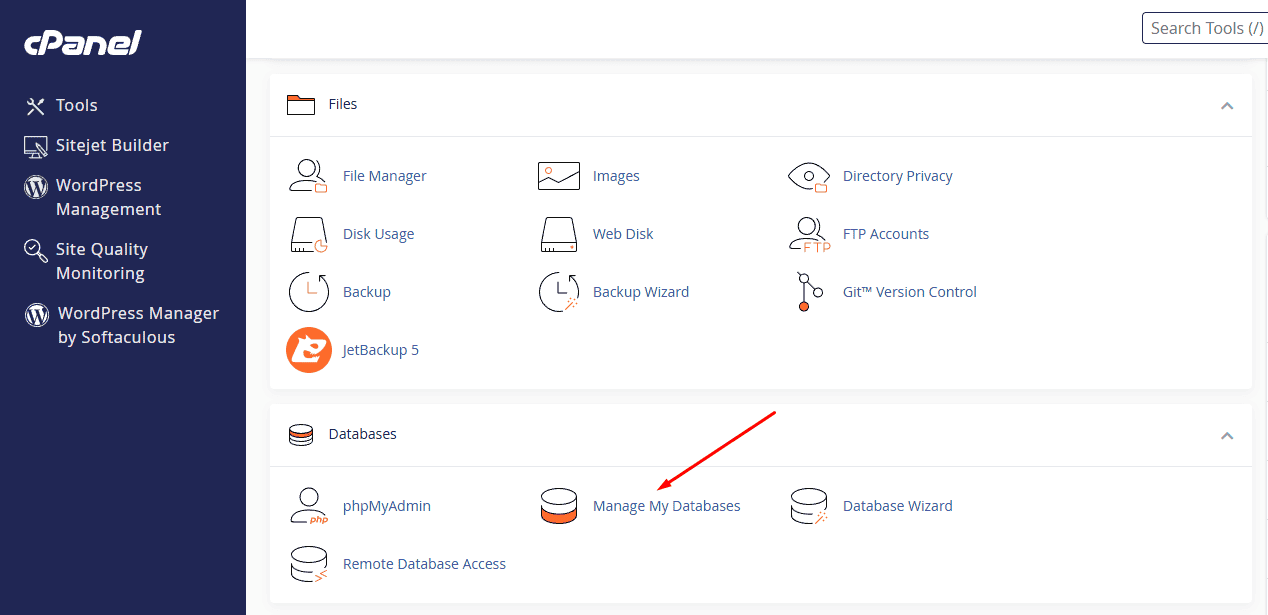
Task: Open the Remote Database Access link
Action: 424,564
